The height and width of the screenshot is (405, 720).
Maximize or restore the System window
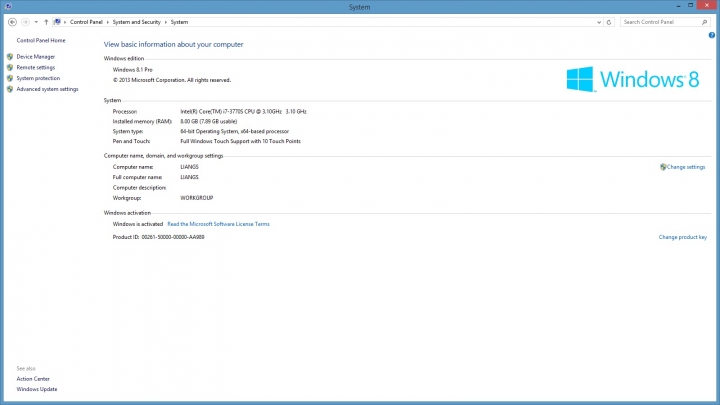(690, 6)
